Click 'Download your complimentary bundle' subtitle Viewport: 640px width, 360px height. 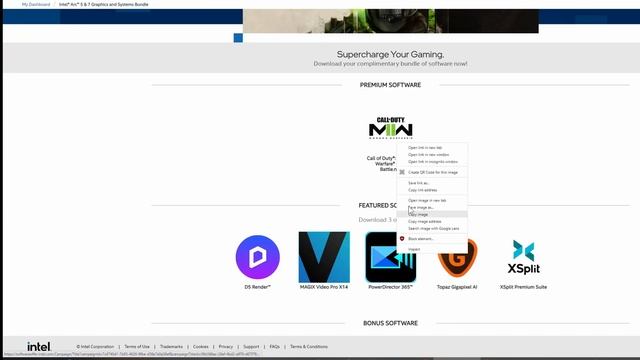point(391,64)
